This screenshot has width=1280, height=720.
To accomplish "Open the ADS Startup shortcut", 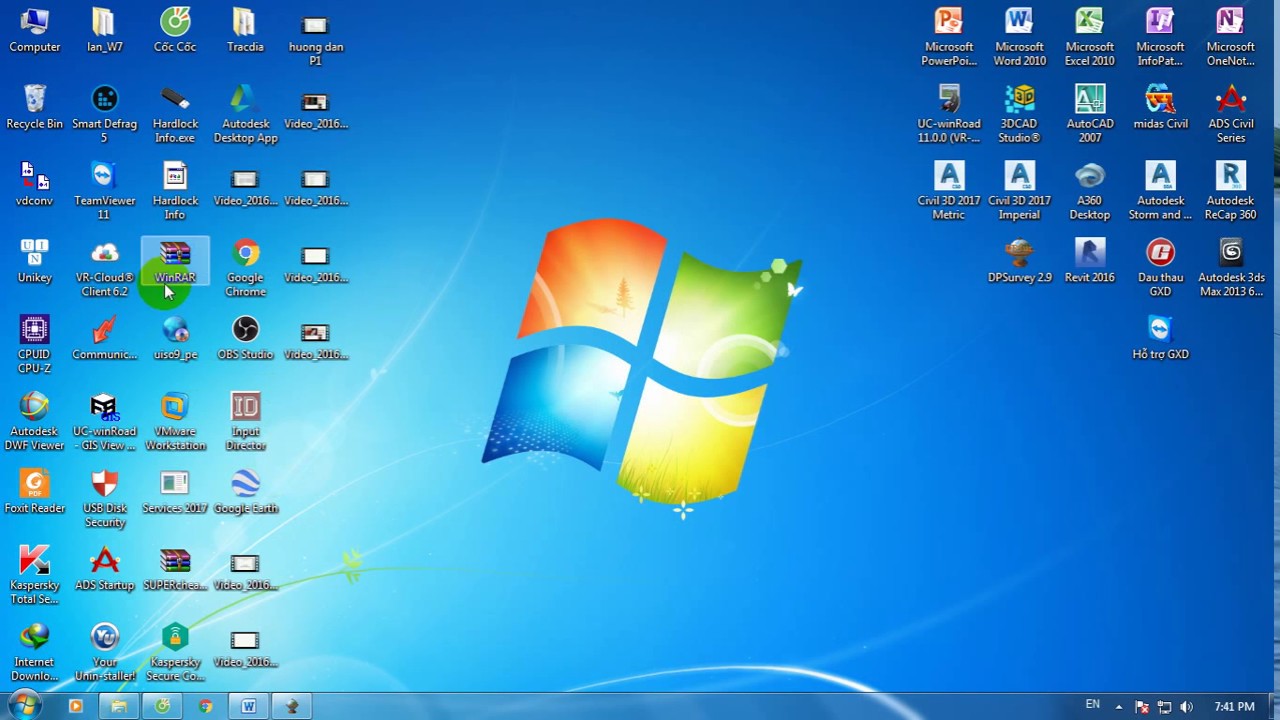I will click(104, 569).
